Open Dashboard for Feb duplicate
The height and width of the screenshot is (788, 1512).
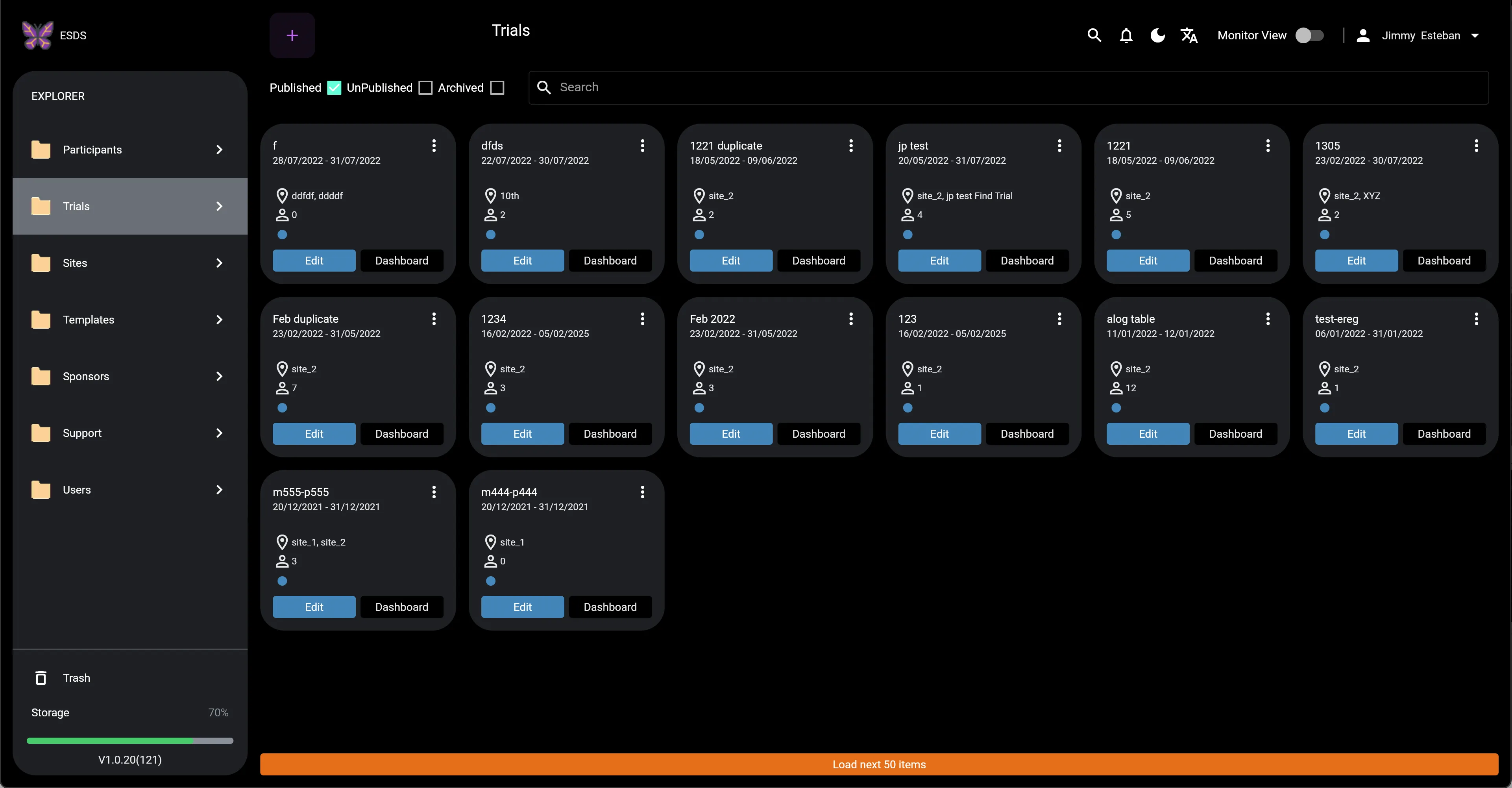(401, 434)
